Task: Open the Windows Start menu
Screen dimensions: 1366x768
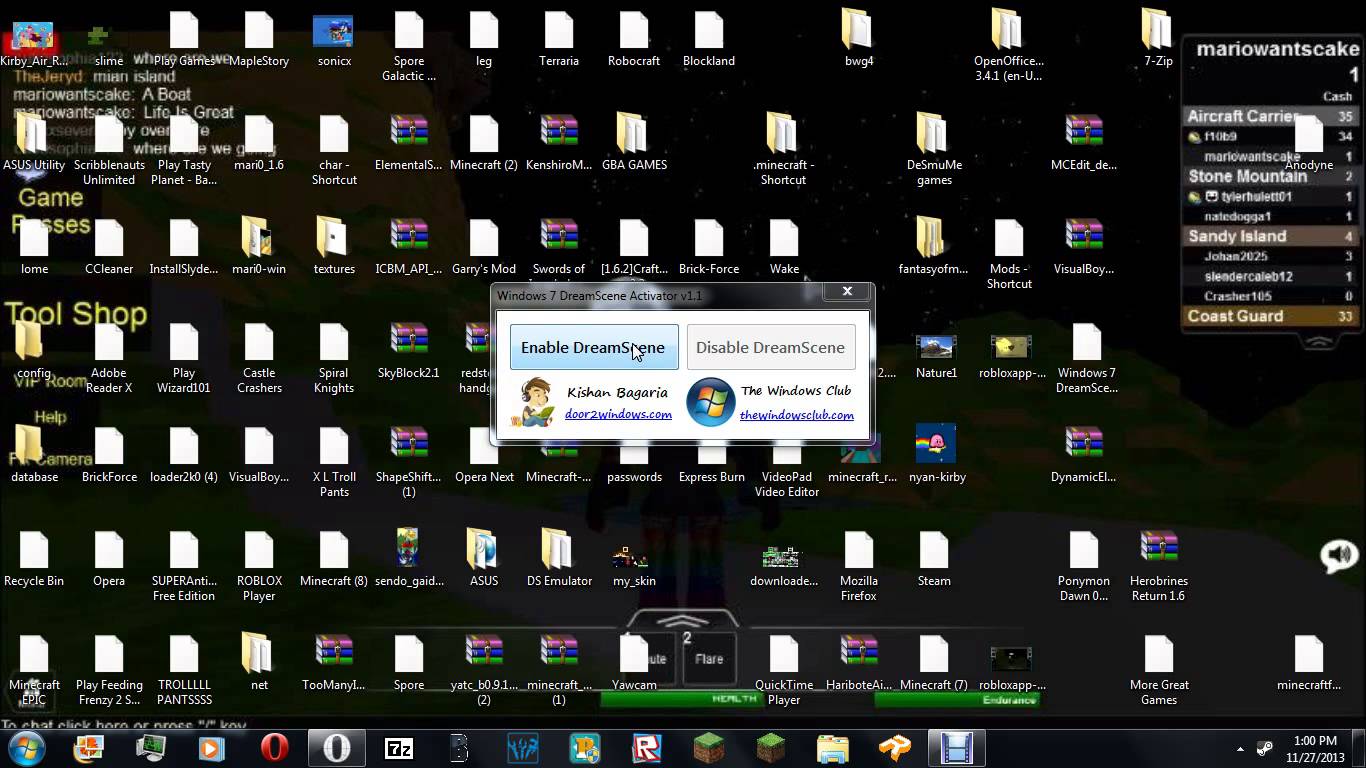Action: coord(27,747)
